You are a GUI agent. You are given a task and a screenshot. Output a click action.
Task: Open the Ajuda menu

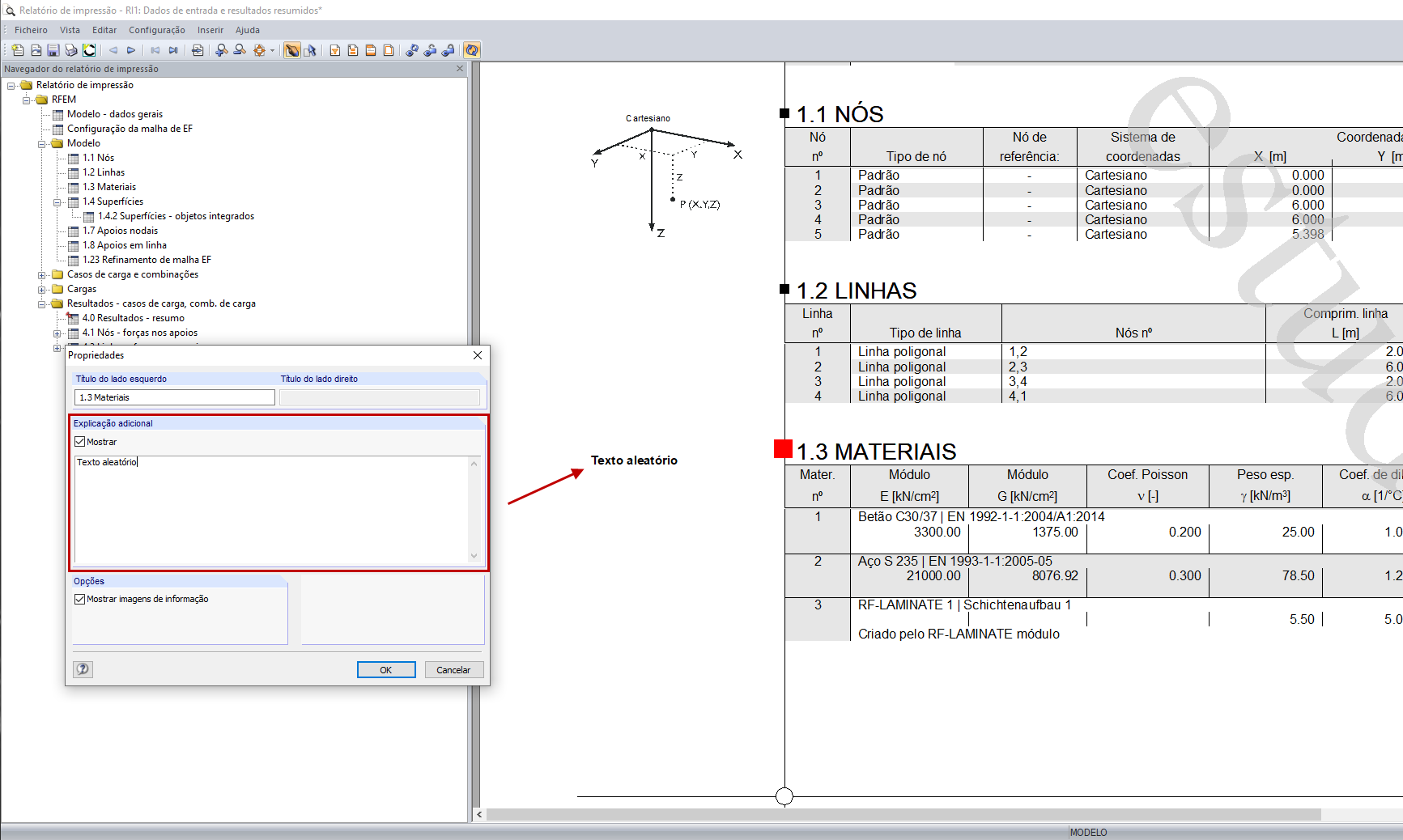point(248,30)
